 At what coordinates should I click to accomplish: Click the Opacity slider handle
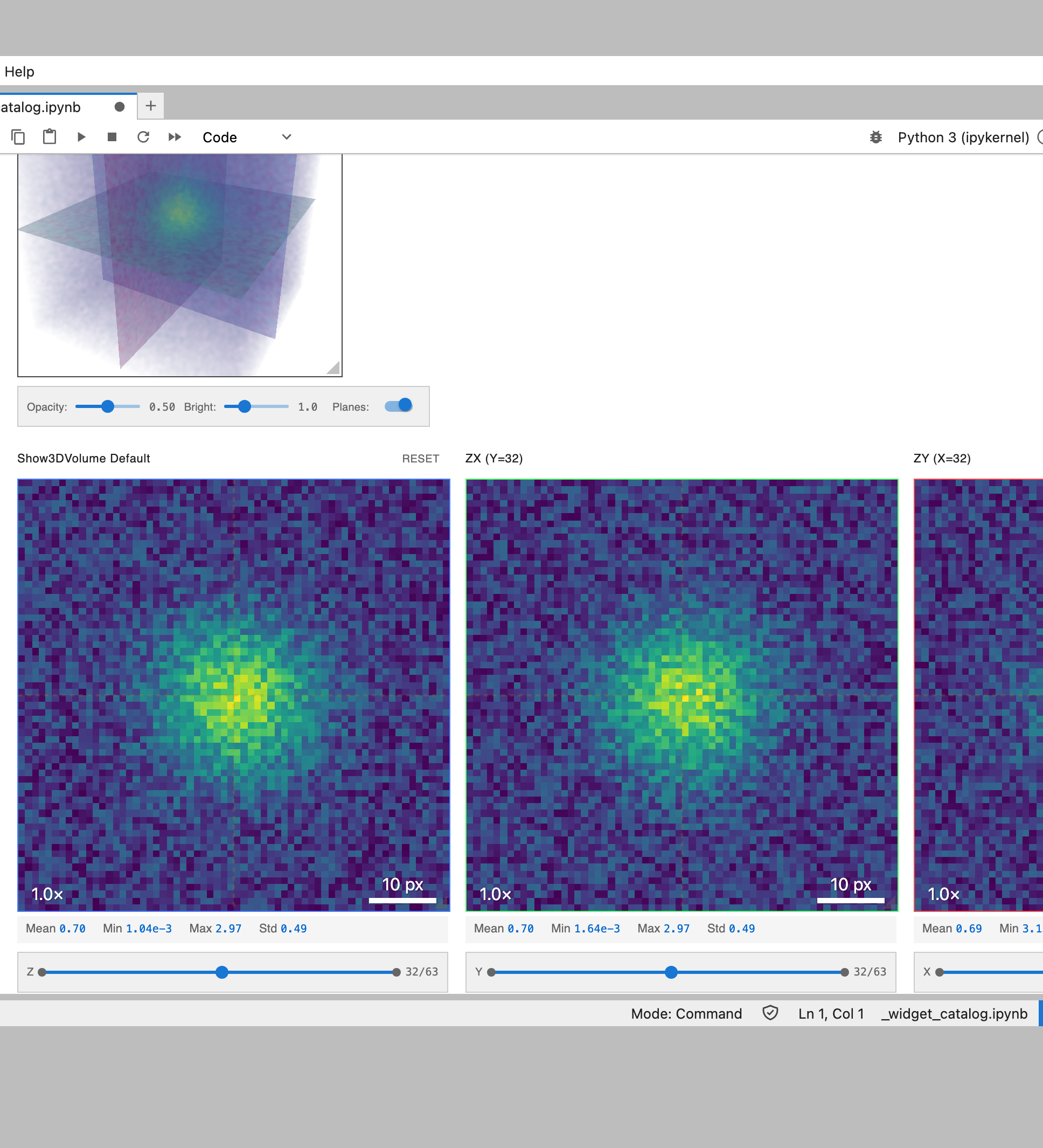[108, 406]
